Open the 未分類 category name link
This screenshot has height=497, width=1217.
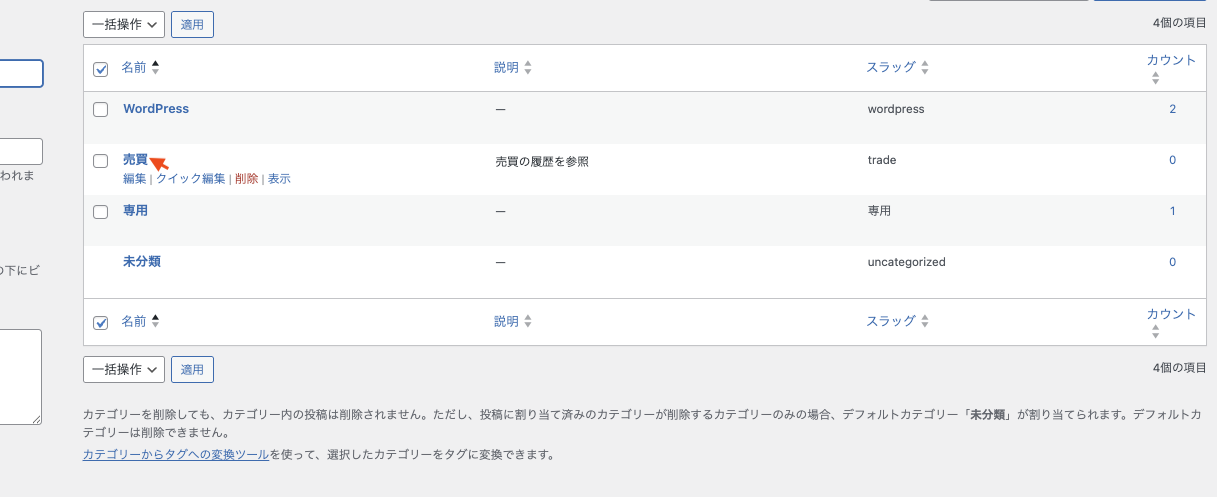pos(142,262)
